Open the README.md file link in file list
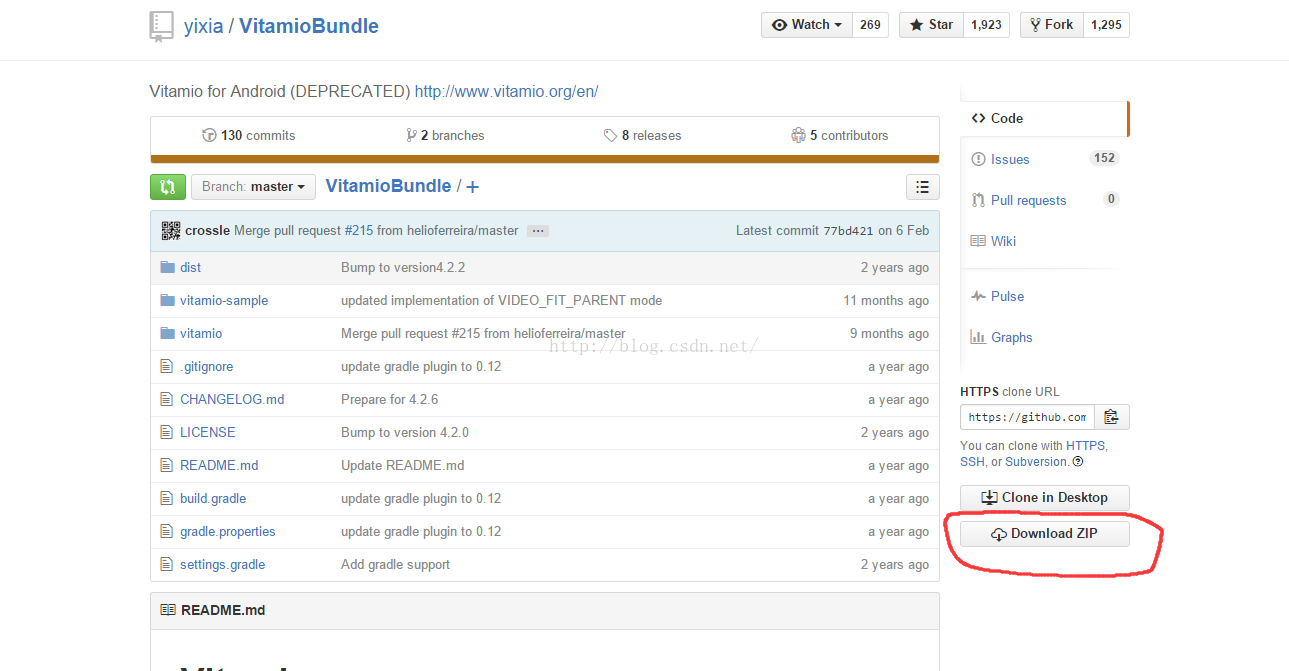The image size is (1289, 671). pyautogui.click(x=219, y=465)
